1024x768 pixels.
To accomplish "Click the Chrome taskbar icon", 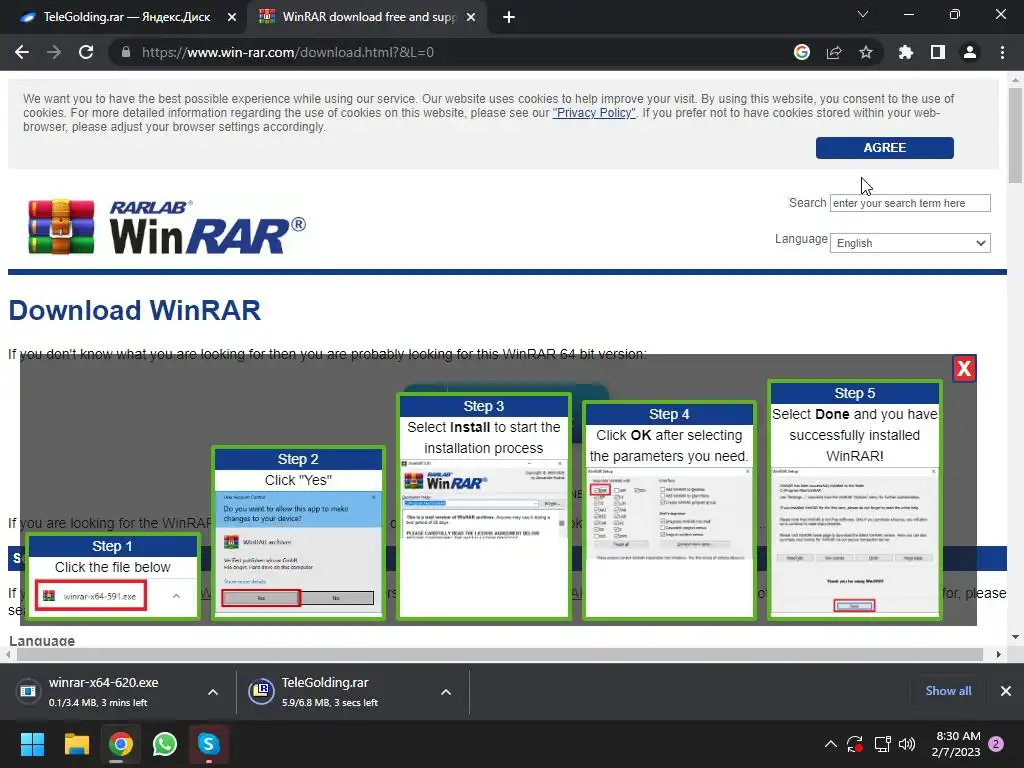I will 121,744.
